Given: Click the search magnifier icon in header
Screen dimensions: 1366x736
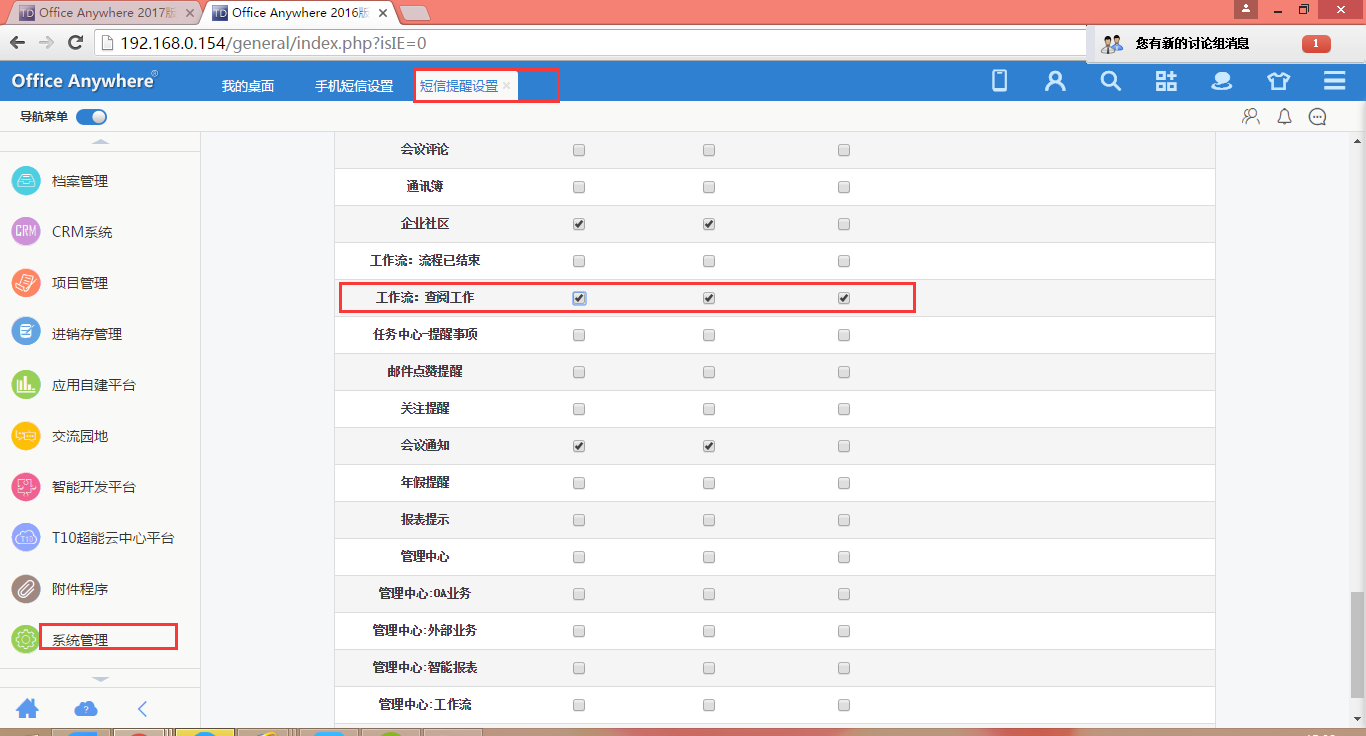Looking at the screenshot, I should (x=1110, y=82).
